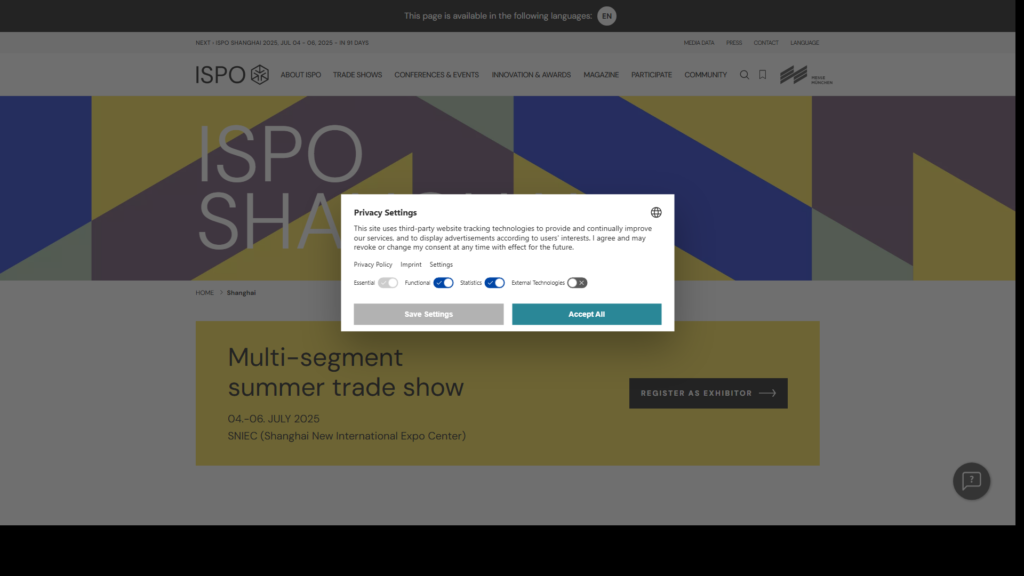1024x576 pixels.
Task: Disable the Functional cookies switch
Action: (443, 283)
